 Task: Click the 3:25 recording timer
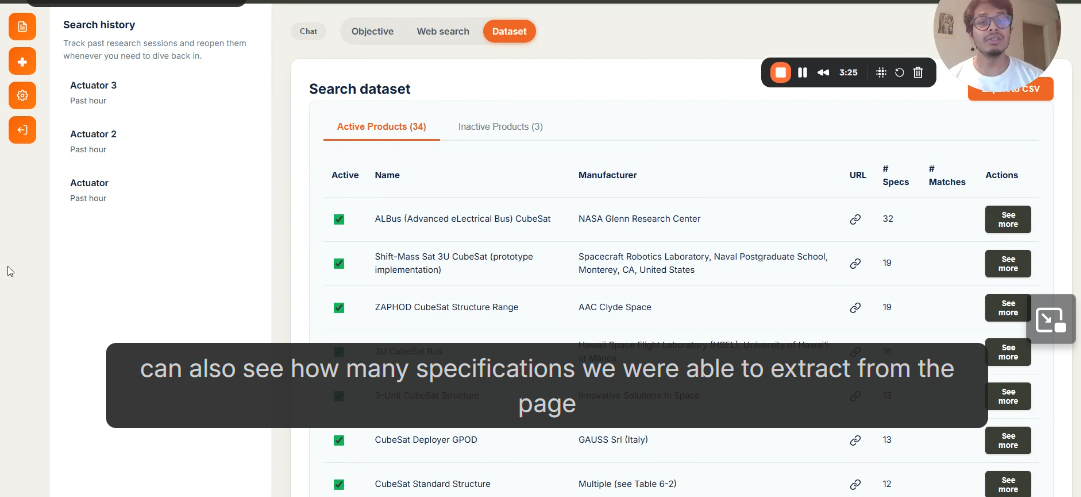848,72
